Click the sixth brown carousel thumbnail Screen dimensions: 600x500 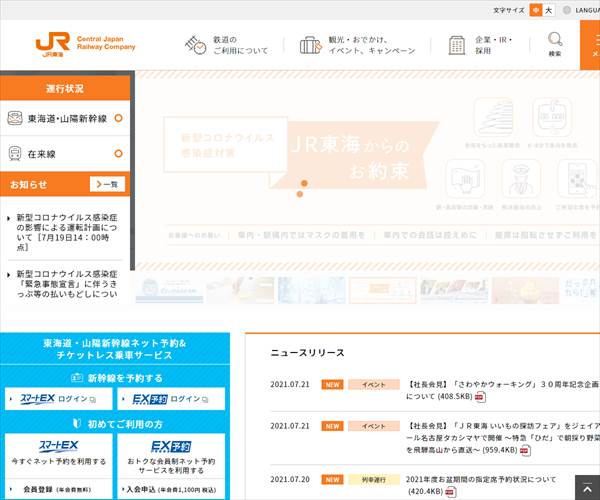(525, 290)
